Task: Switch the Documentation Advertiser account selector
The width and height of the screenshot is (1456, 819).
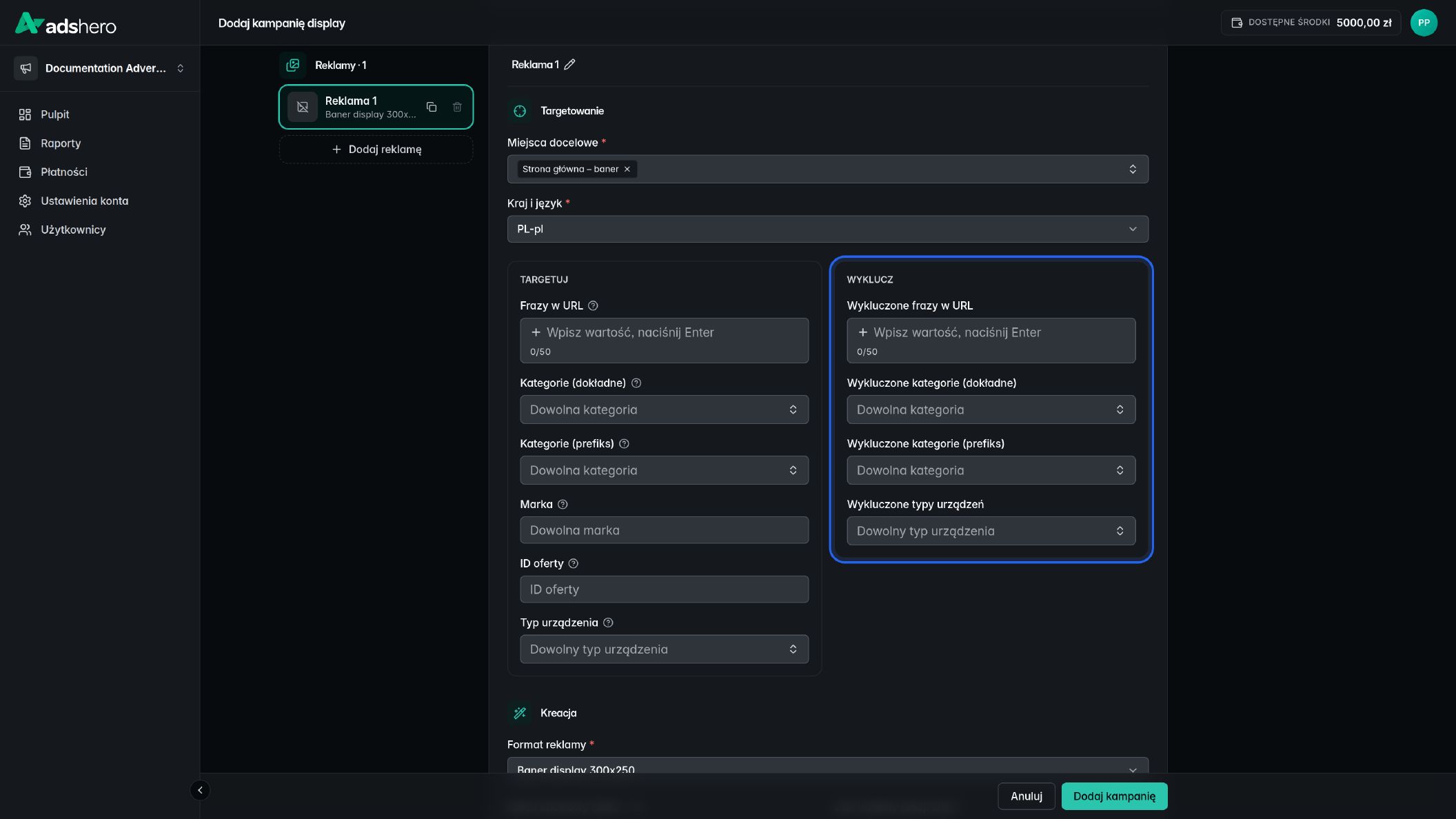Action: [x=100, y=68]
